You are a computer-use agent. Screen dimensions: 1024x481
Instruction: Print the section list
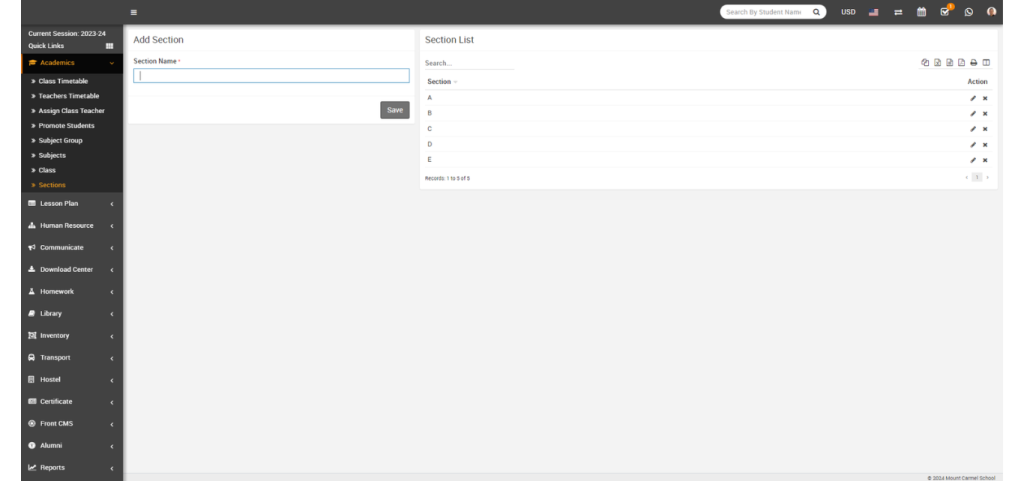pyautogui.click(x=973, y=62)
